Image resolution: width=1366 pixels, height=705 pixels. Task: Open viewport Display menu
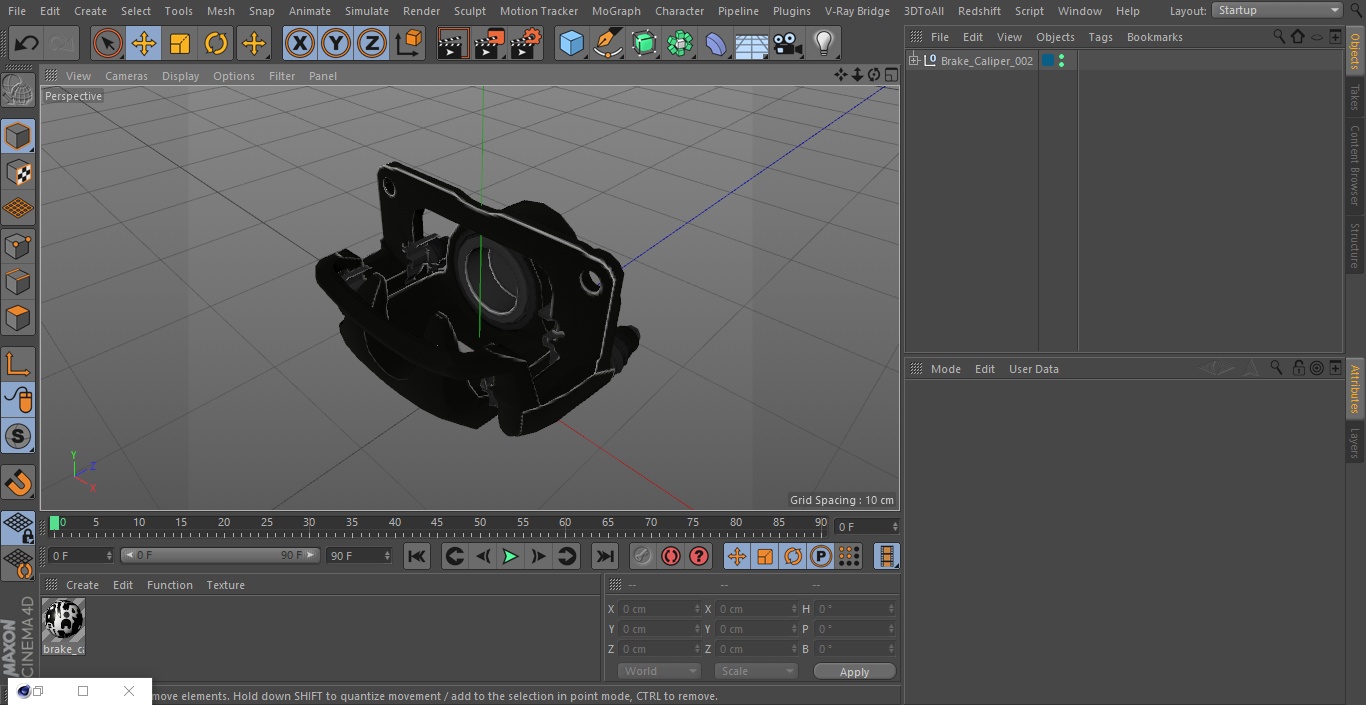click(x=180, y=76)
